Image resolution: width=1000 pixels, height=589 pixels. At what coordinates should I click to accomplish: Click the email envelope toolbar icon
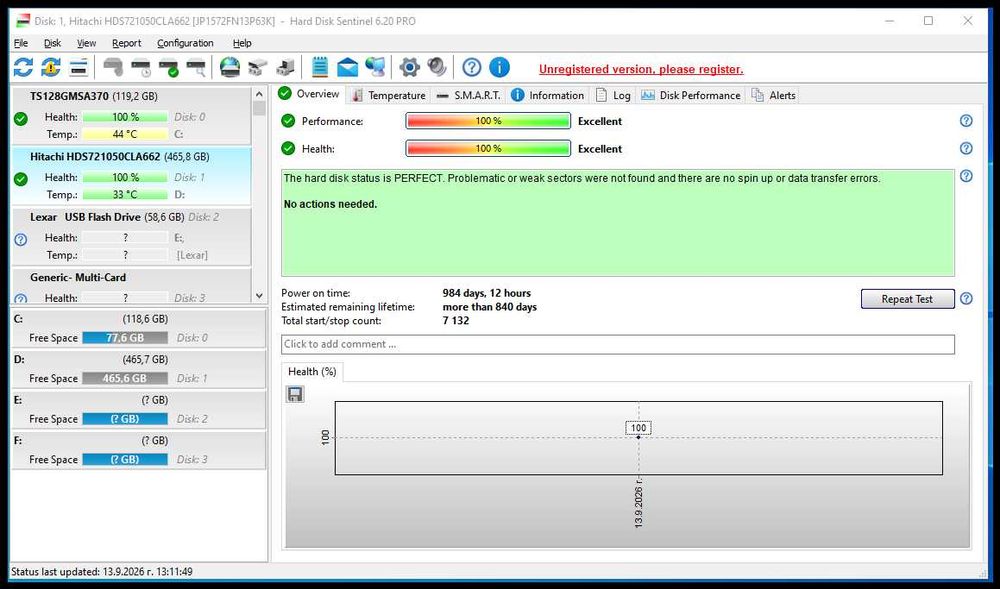[348, 67]
